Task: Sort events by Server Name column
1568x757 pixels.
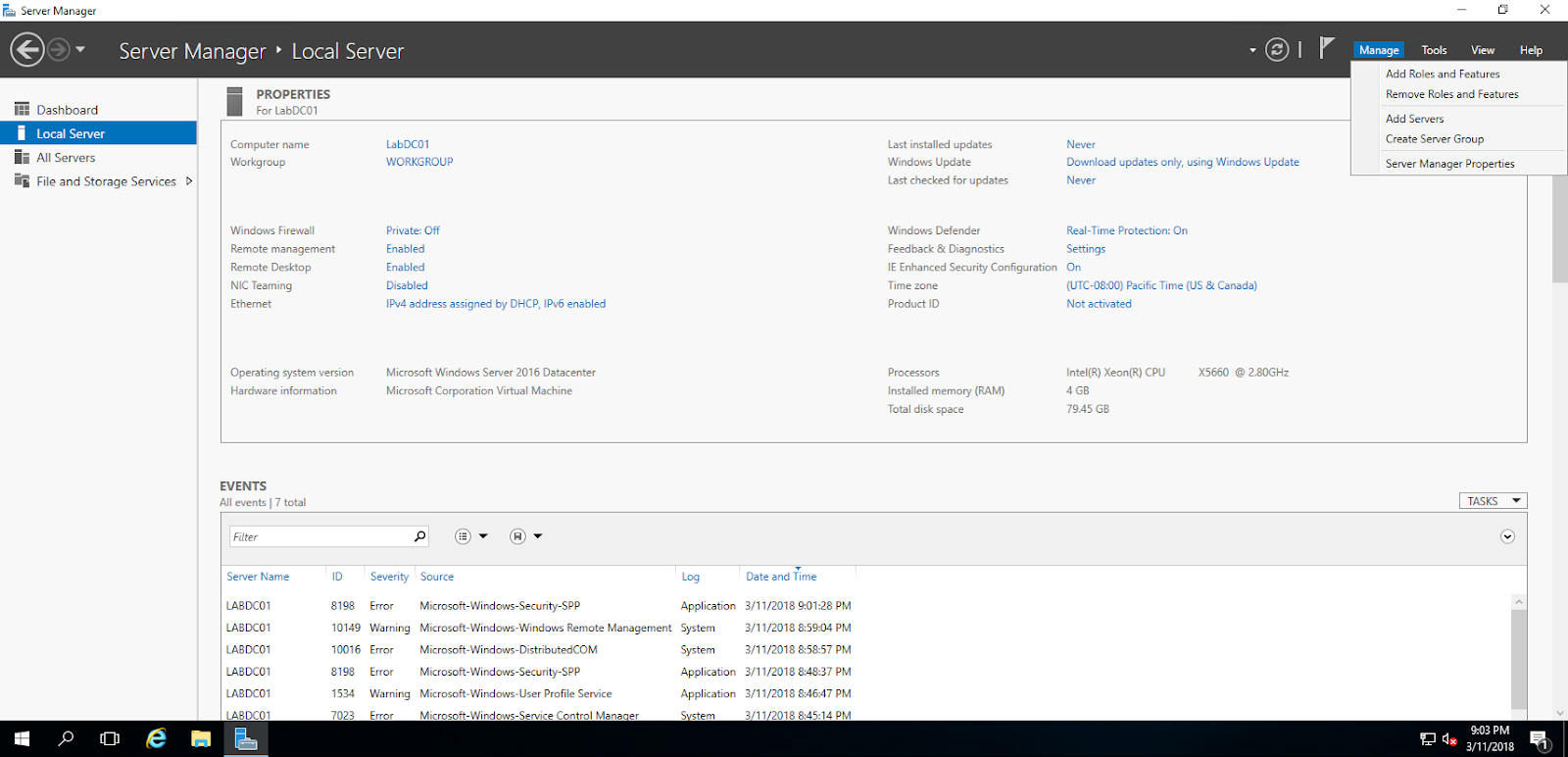Action: click(x=258, y=577)
